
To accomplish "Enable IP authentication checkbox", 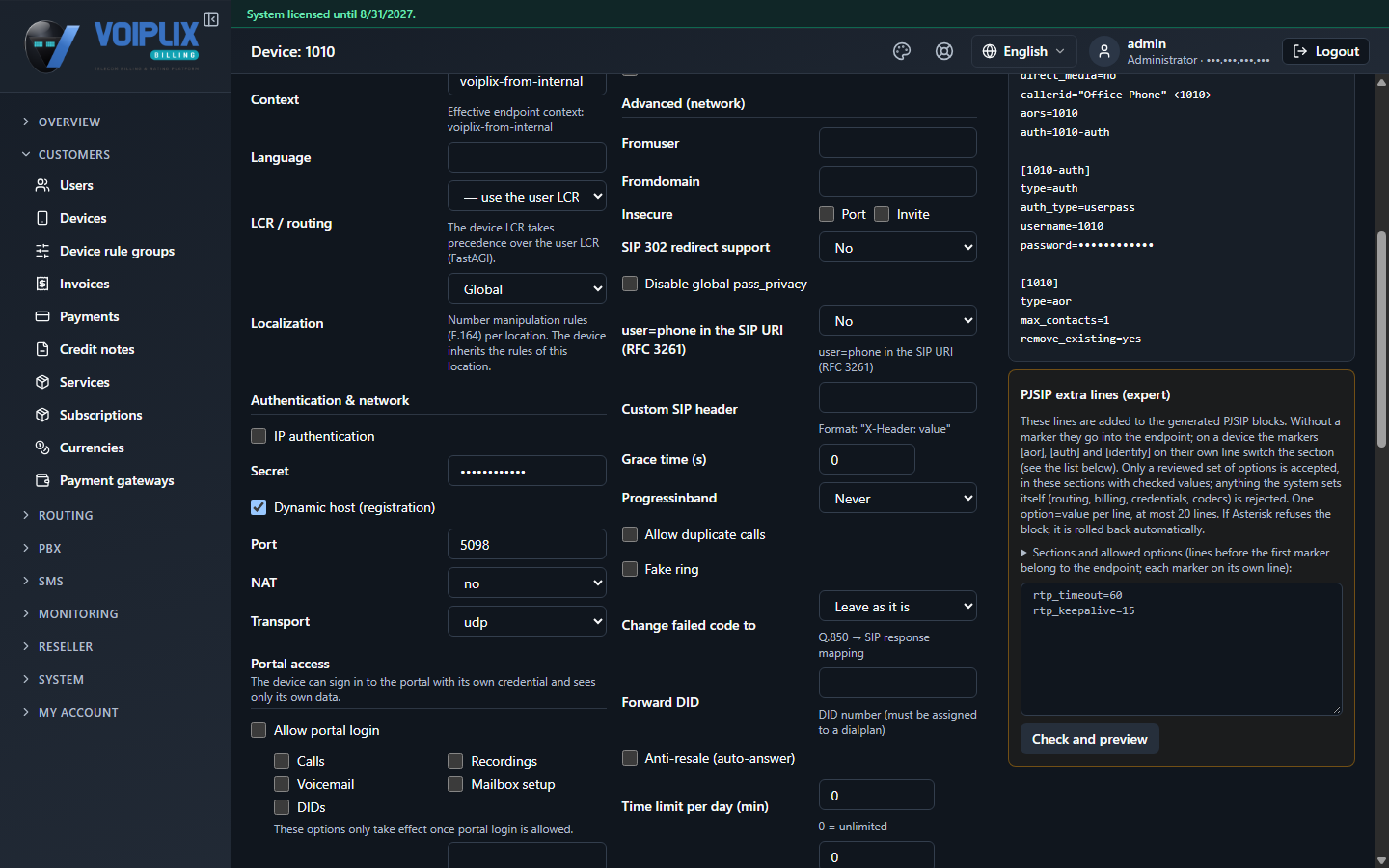I will click(259, 436).
